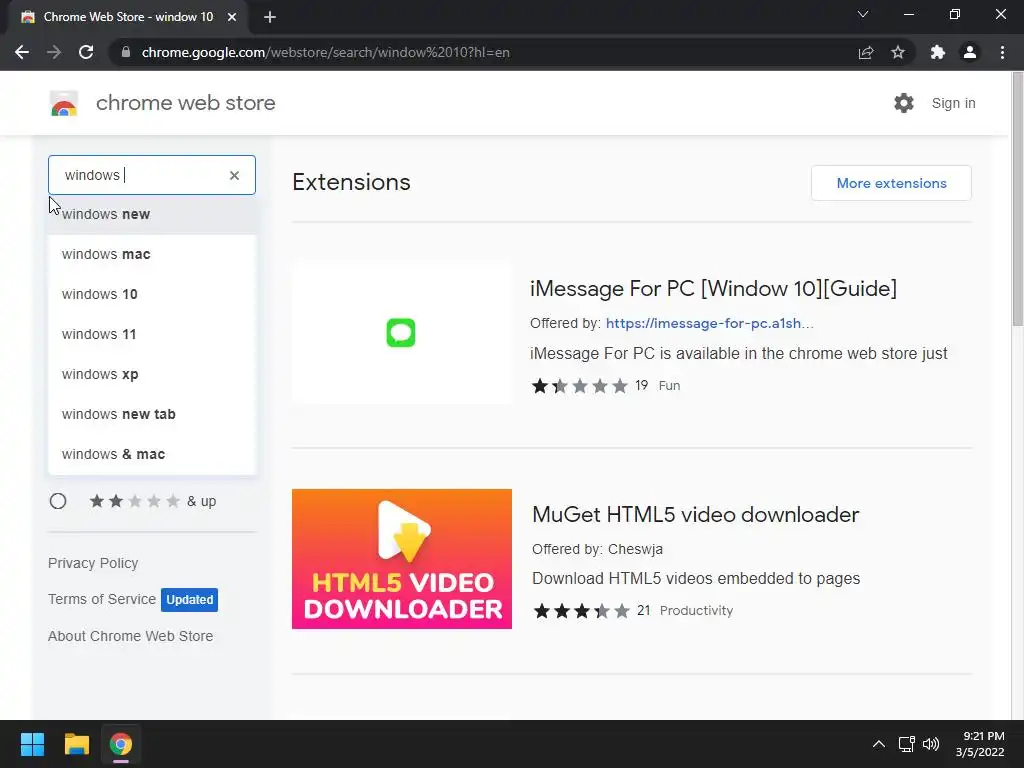Click the More extensions button

point(891,183)
